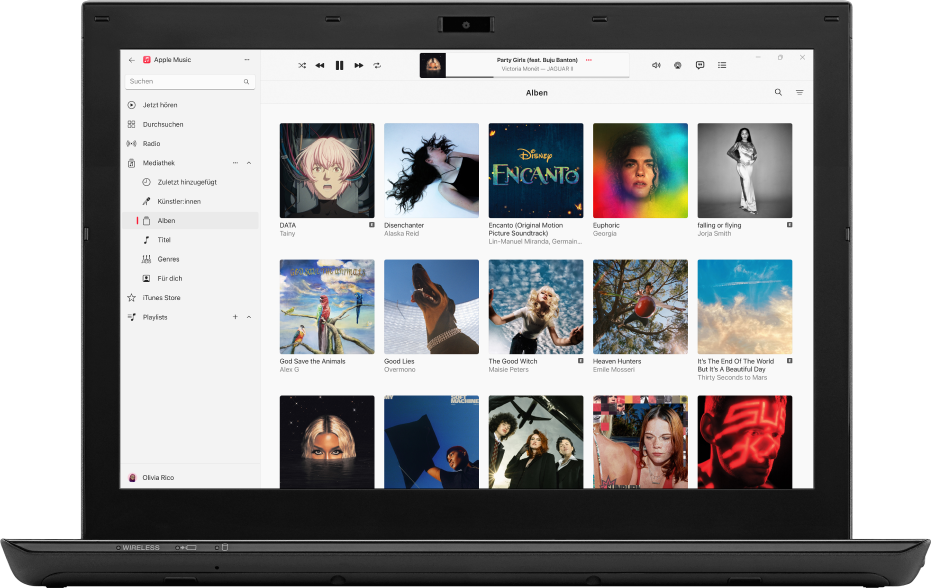Enable repeat playback
931x588 pixels.
(x=377, y=65)
